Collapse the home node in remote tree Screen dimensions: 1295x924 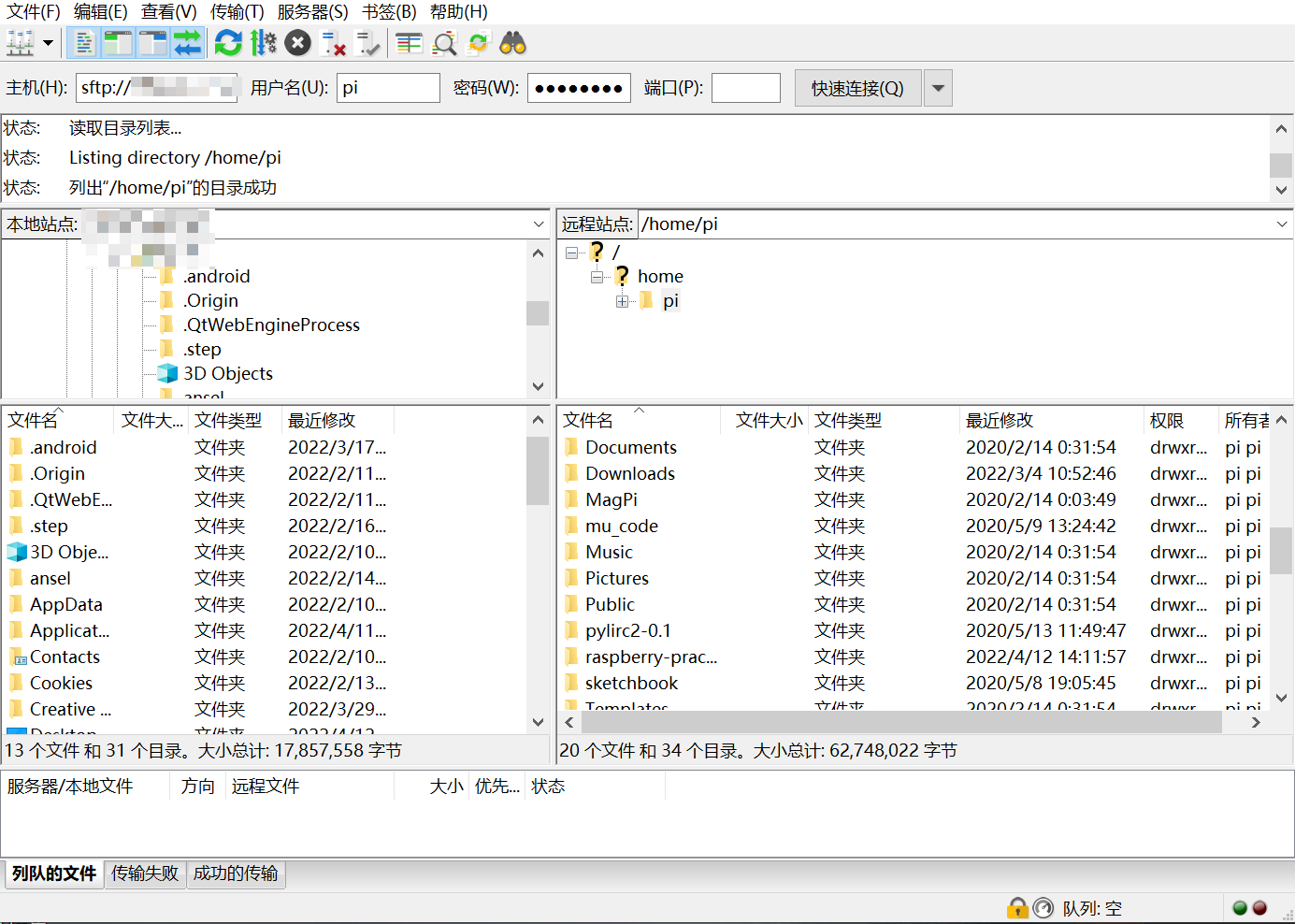(597, 277)
